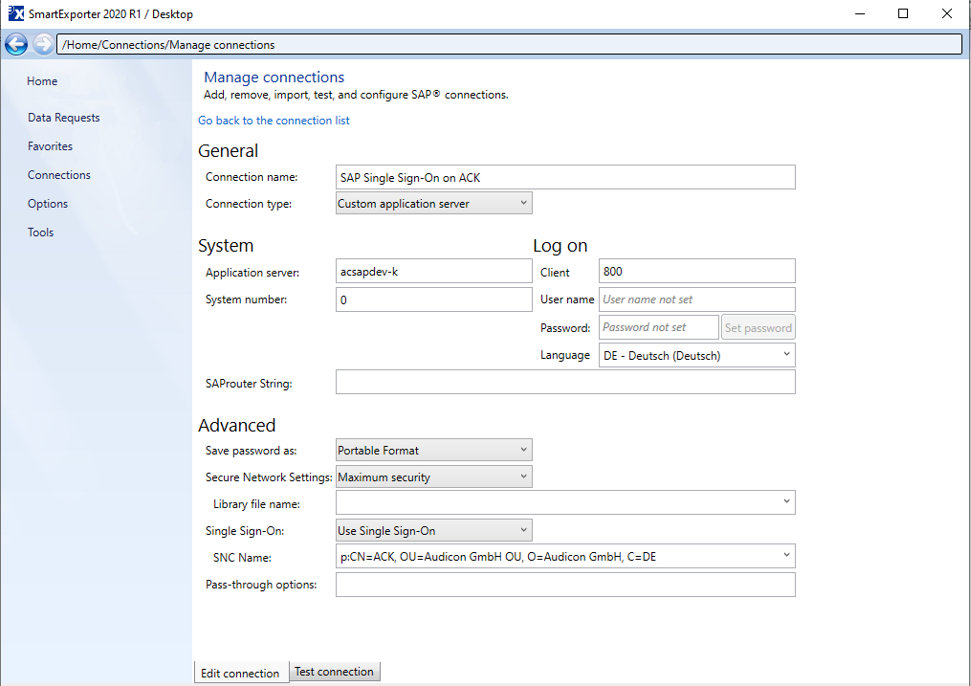Click the Edit connection button
The width and height of the screenshot is (971, 686).
(x=241, y=671)
